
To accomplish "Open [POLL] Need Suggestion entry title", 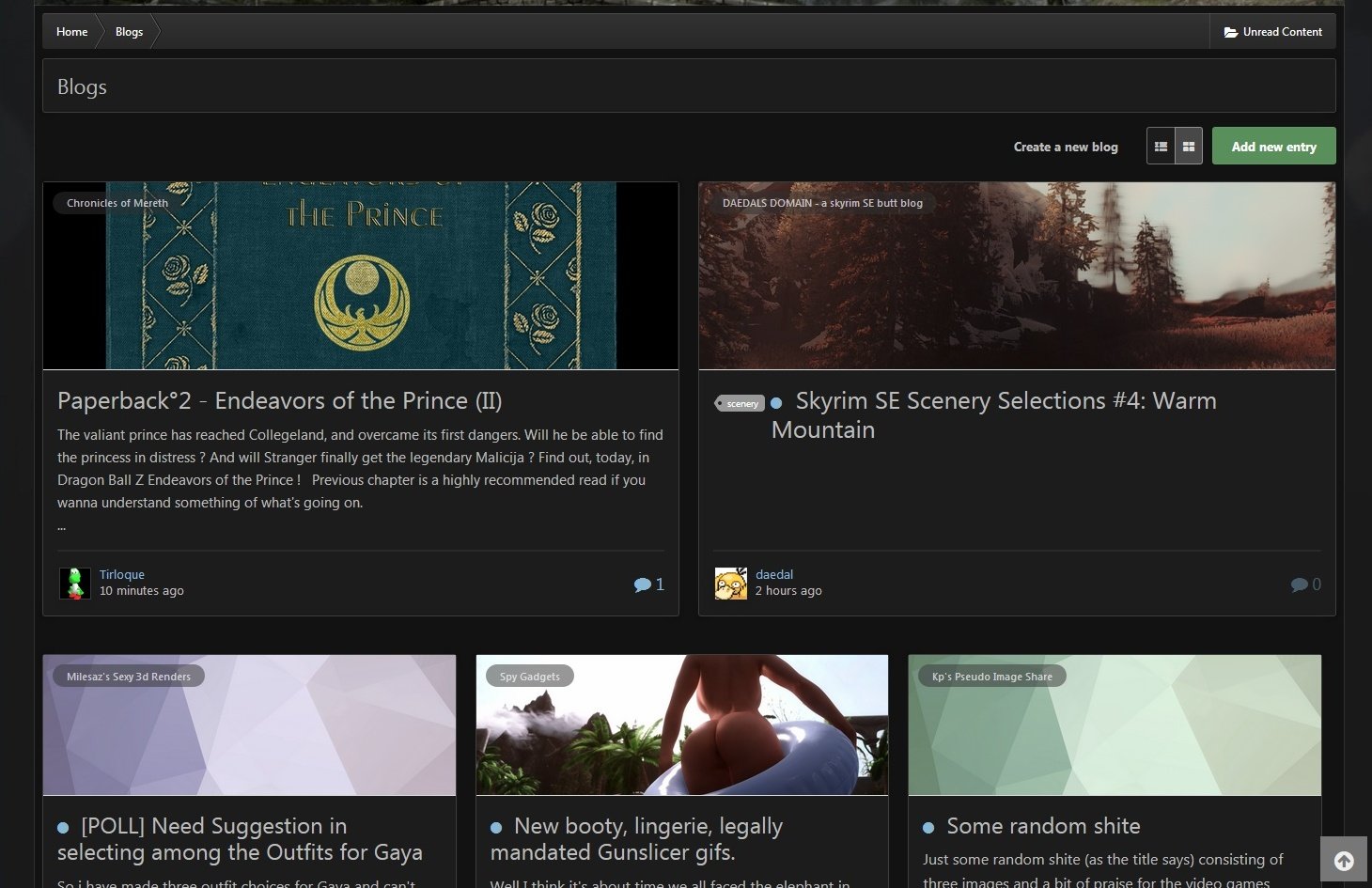I will click(240, 839).
